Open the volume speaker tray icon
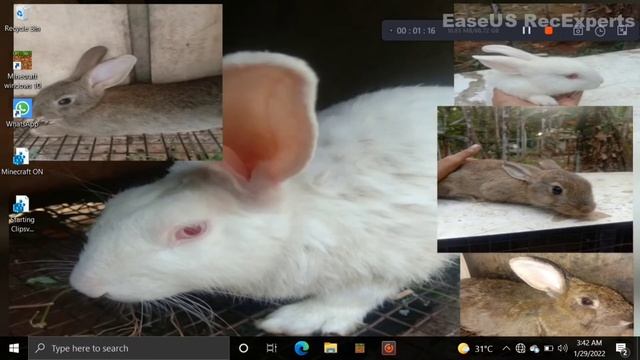 pyautogui.click(x=562, y=349)
